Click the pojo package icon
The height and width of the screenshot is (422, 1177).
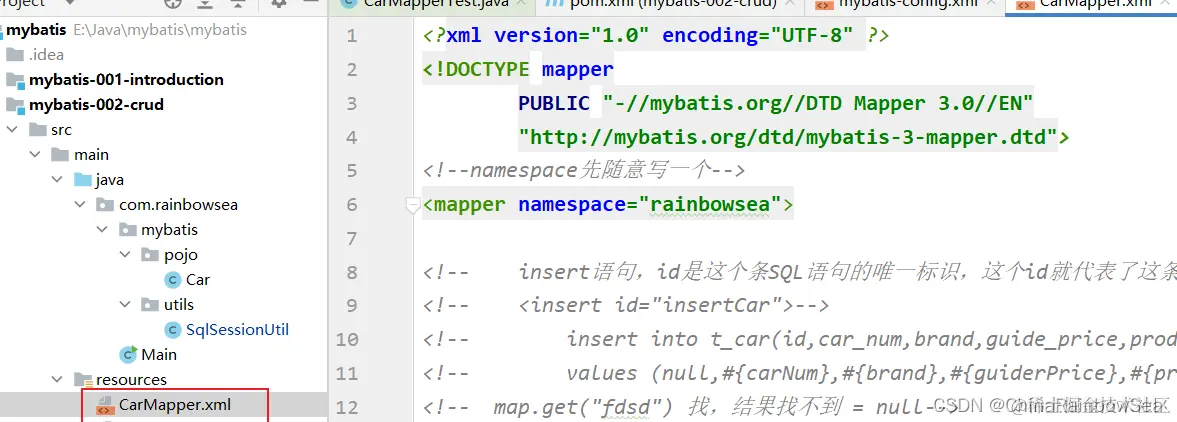pyautogui.click(x=151, y=255)
